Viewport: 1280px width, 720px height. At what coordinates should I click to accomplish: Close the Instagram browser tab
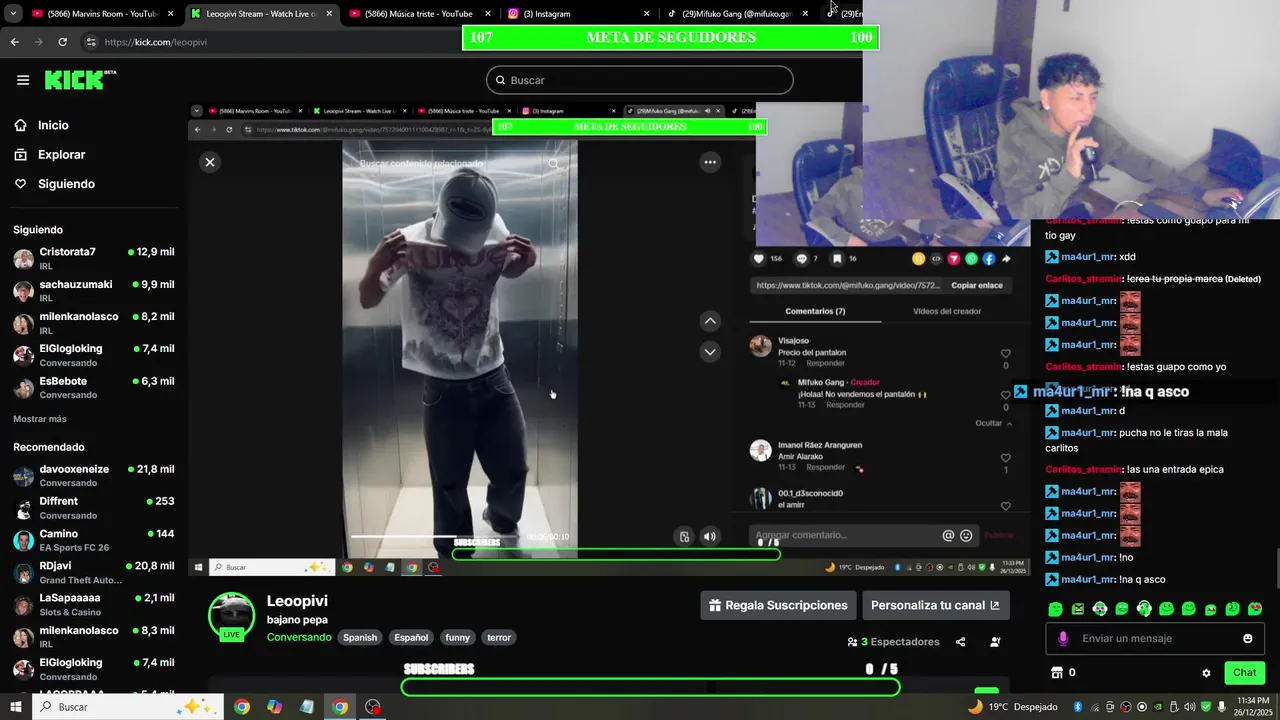point(646,14)
